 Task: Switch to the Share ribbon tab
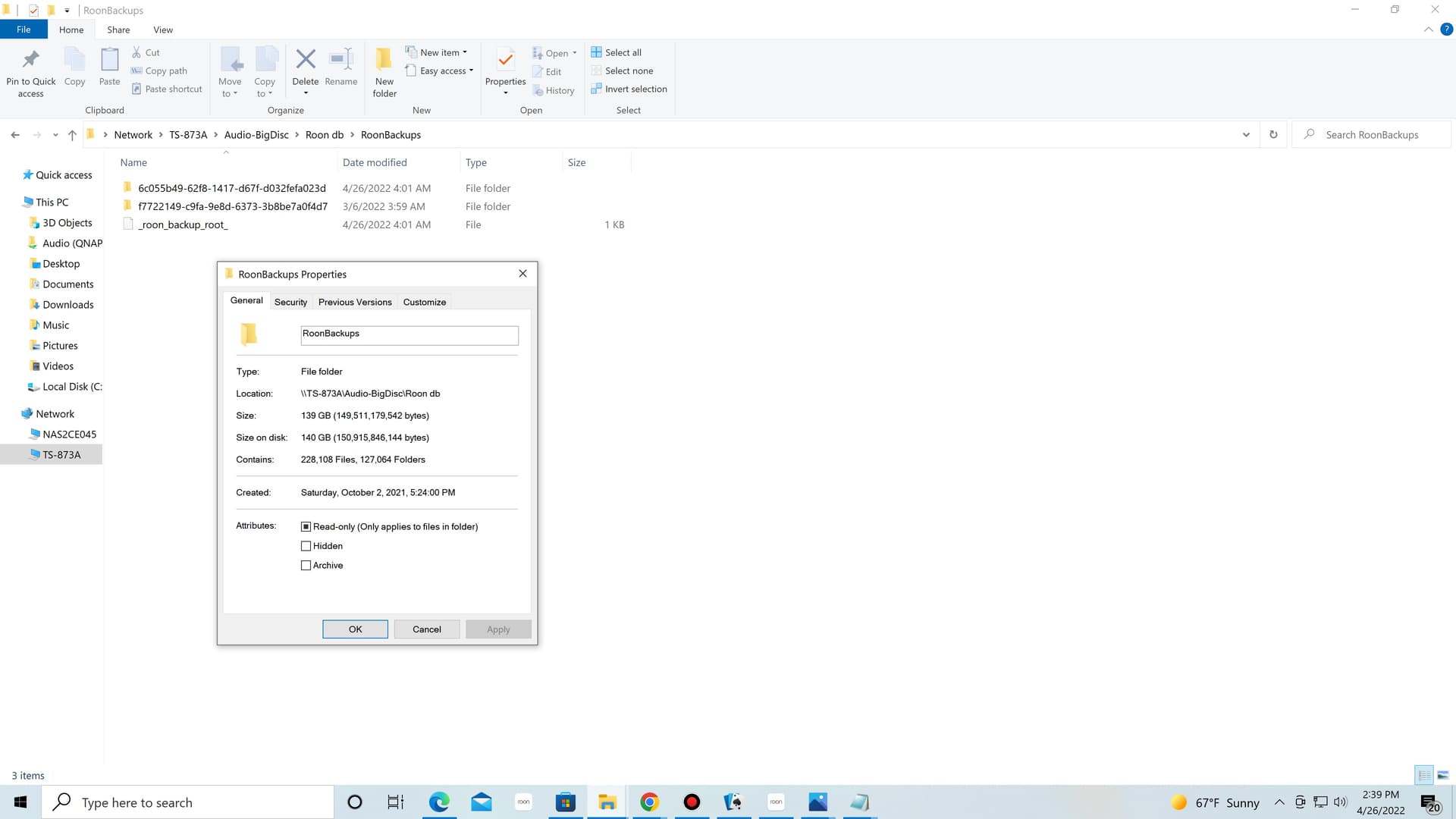coord(118,30)
